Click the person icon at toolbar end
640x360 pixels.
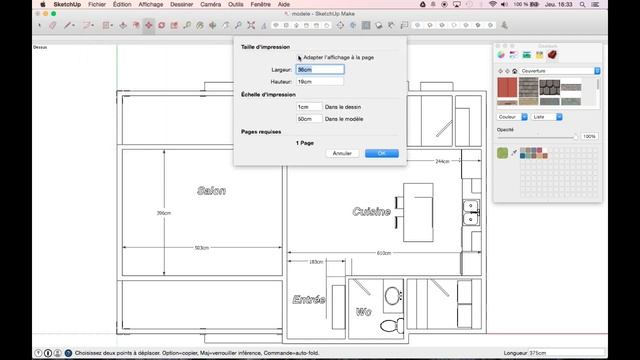tap(504, 25)
